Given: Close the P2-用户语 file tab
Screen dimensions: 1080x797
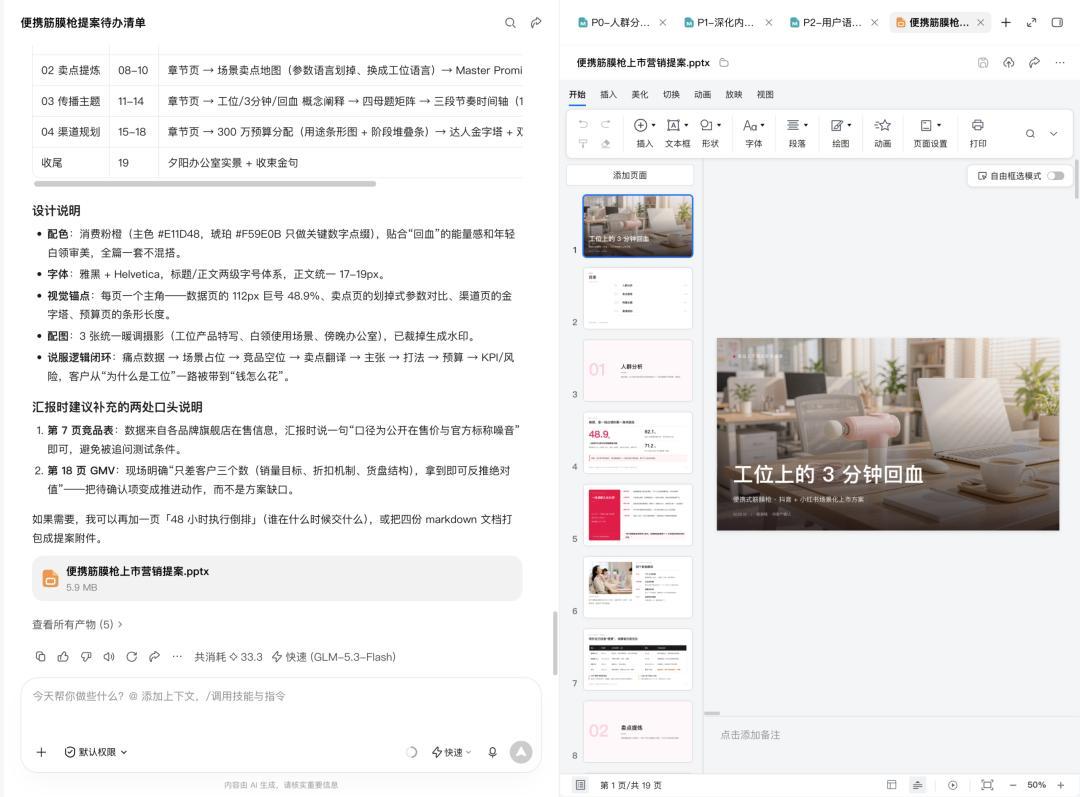Looking at the screenshot, I should tap(874, 23).
